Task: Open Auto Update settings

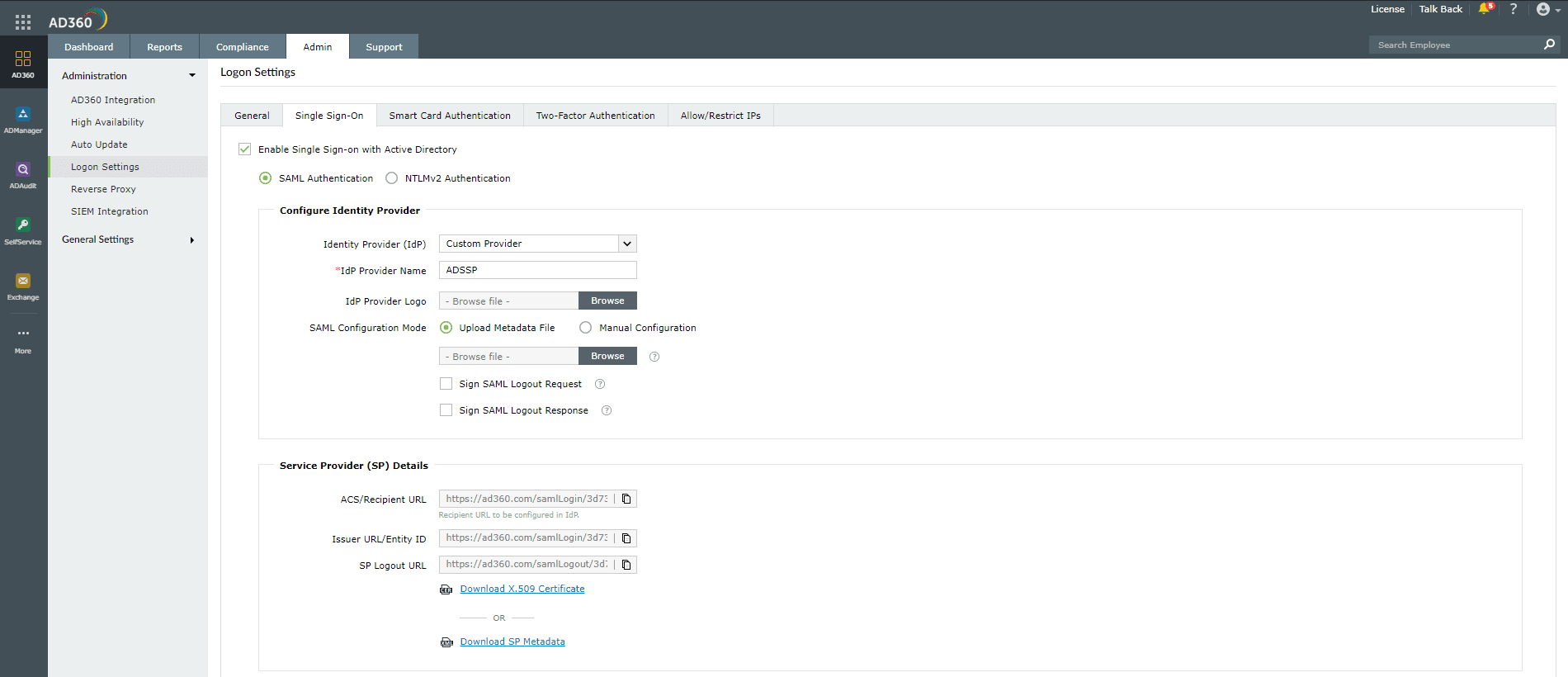Action: (x=99, y=144)
